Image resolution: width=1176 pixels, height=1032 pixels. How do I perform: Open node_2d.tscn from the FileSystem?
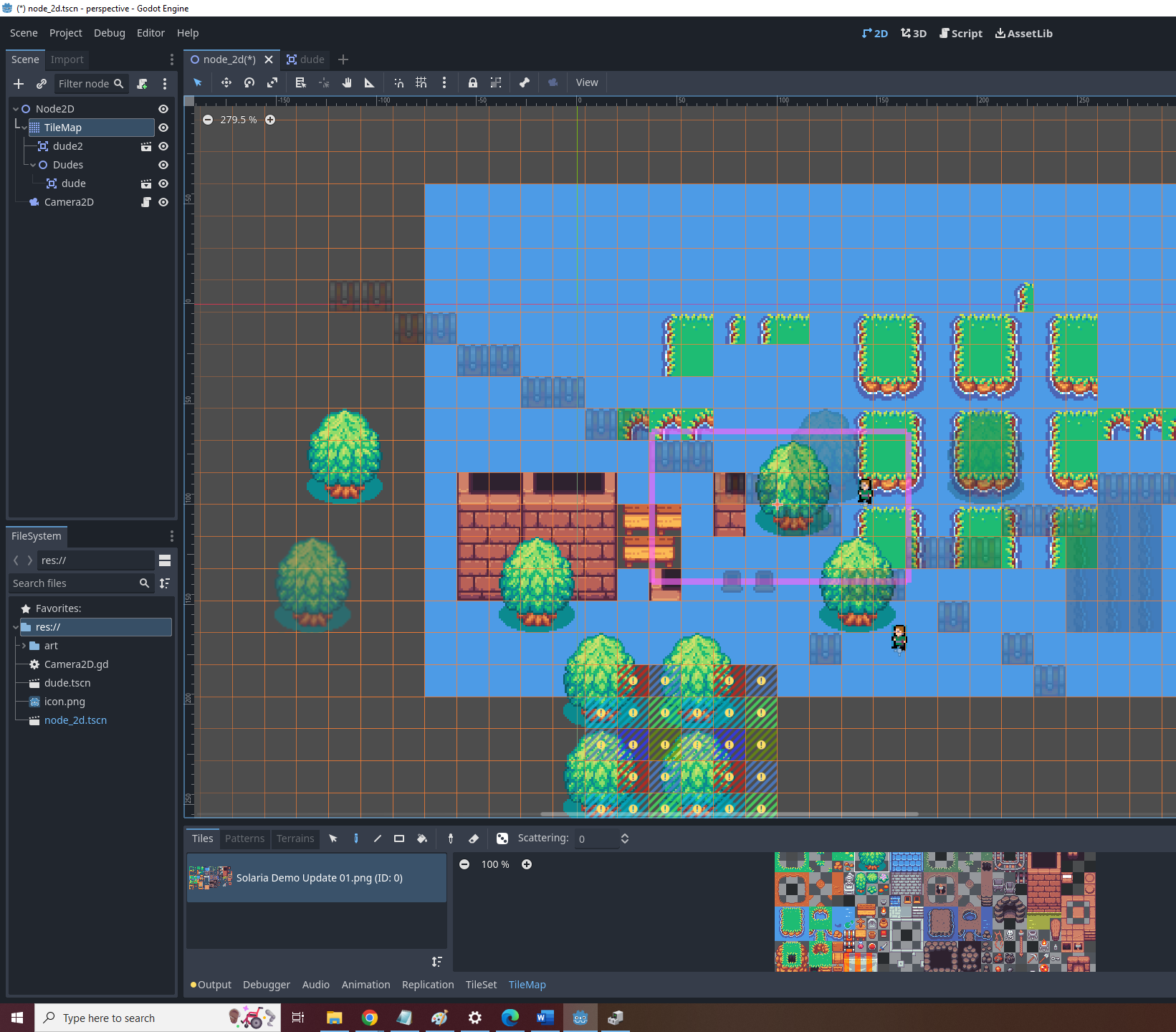pyautogui.click(x=75, y=720)
